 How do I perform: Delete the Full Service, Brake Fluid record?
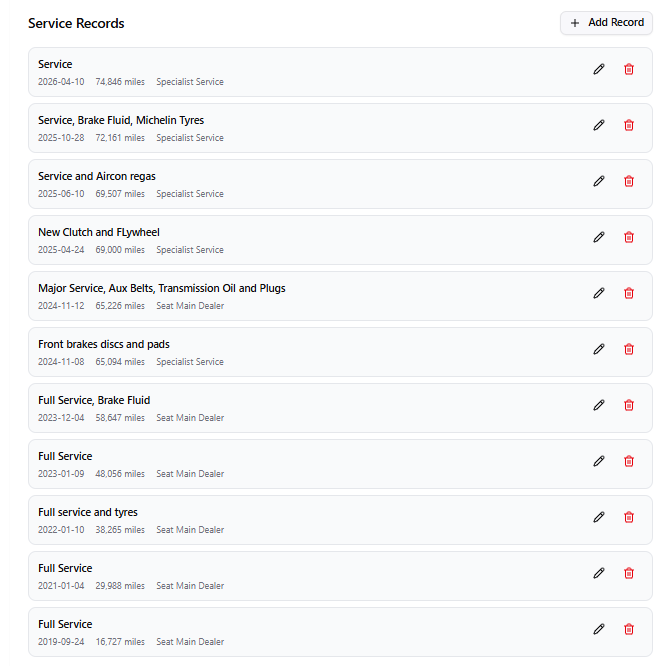pyautogui.click(x=629, y=405)
